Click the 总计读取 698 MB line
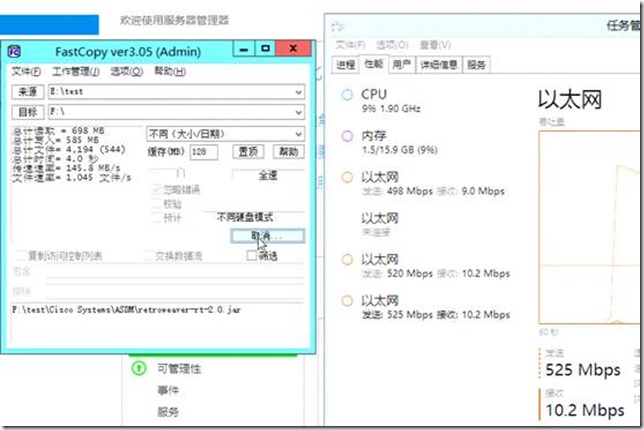 tap(58, 131)
